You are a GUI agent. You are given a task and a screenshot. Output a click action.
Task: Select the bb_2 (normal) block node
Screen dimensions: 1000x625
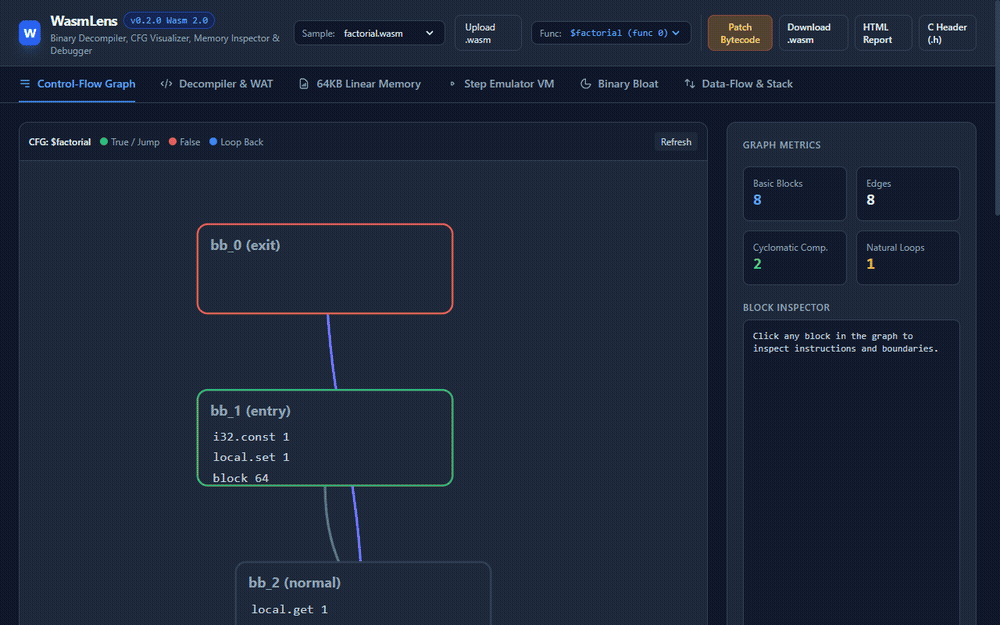click(364, 594)
